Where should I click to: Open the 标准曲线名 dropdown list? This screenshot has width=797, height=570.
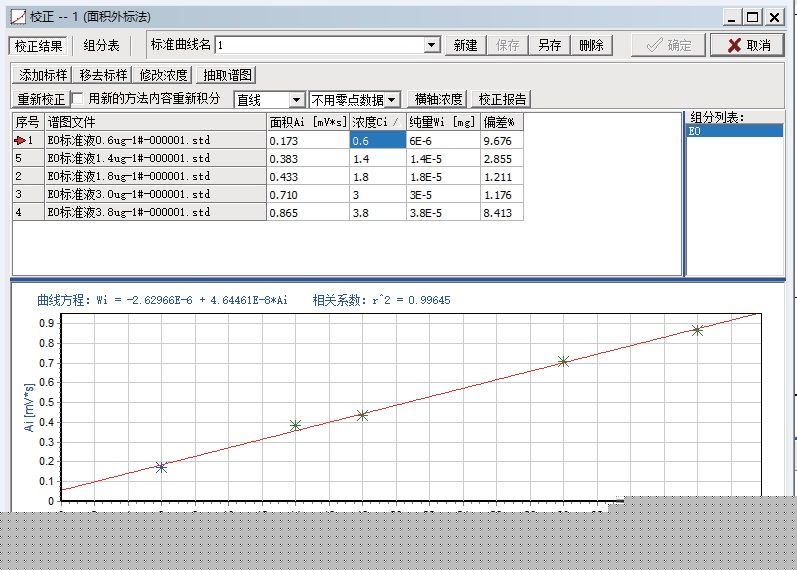click(x=432, y=45)
